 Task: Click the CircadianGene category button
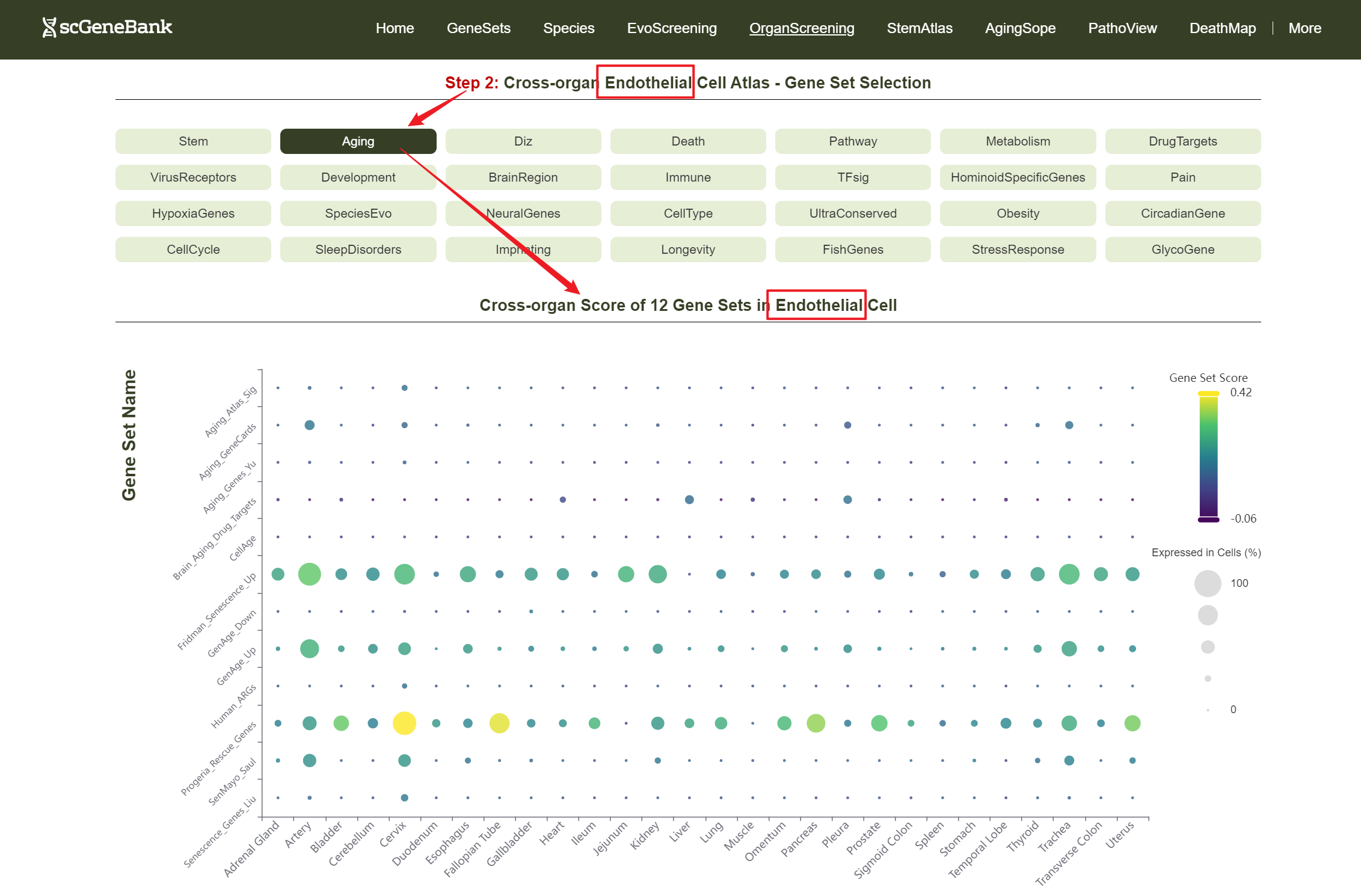click(1182, 213)
